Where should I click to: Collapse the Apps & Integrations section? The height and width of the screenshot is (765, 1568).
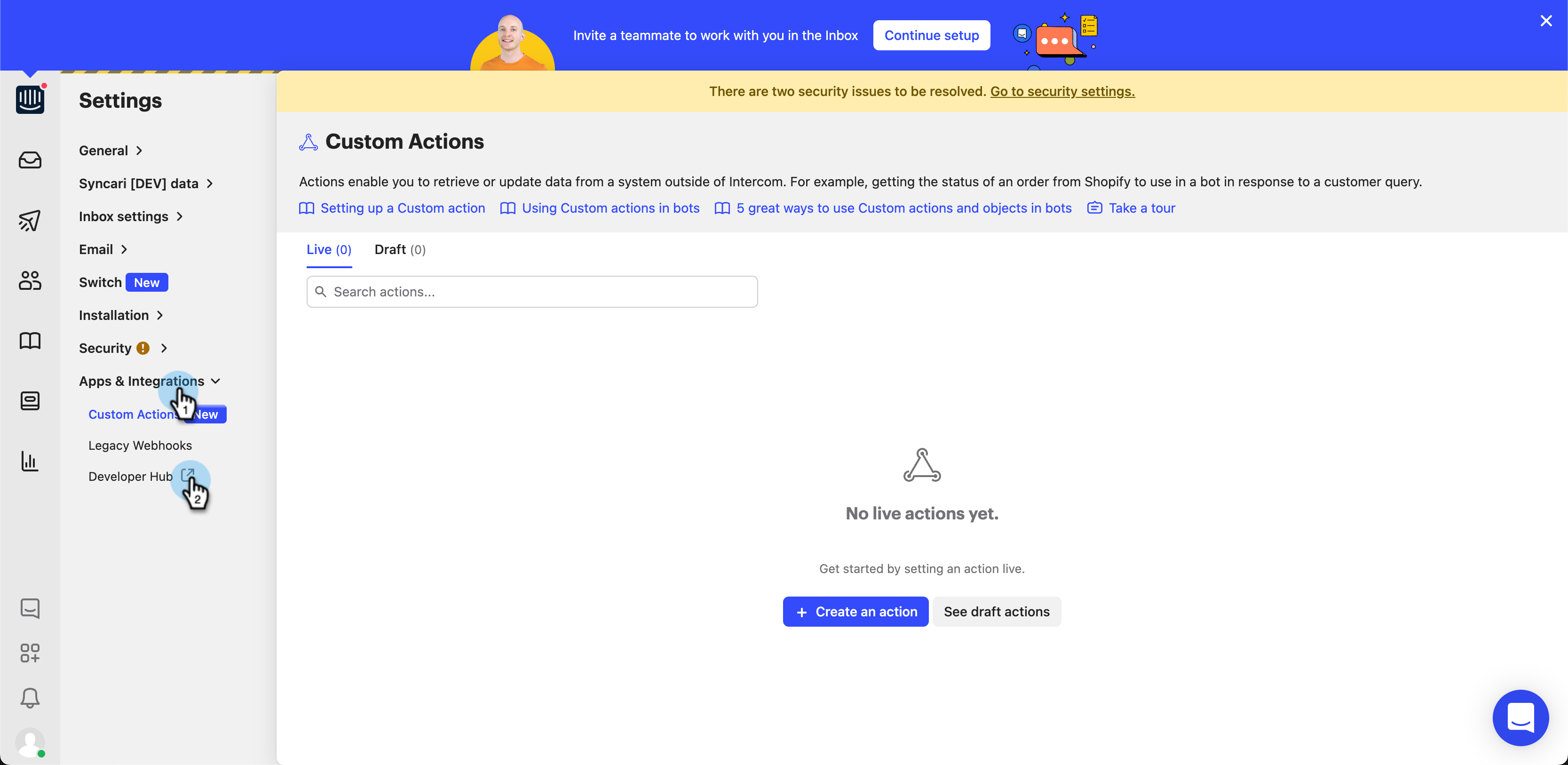[x=149, y=381]
